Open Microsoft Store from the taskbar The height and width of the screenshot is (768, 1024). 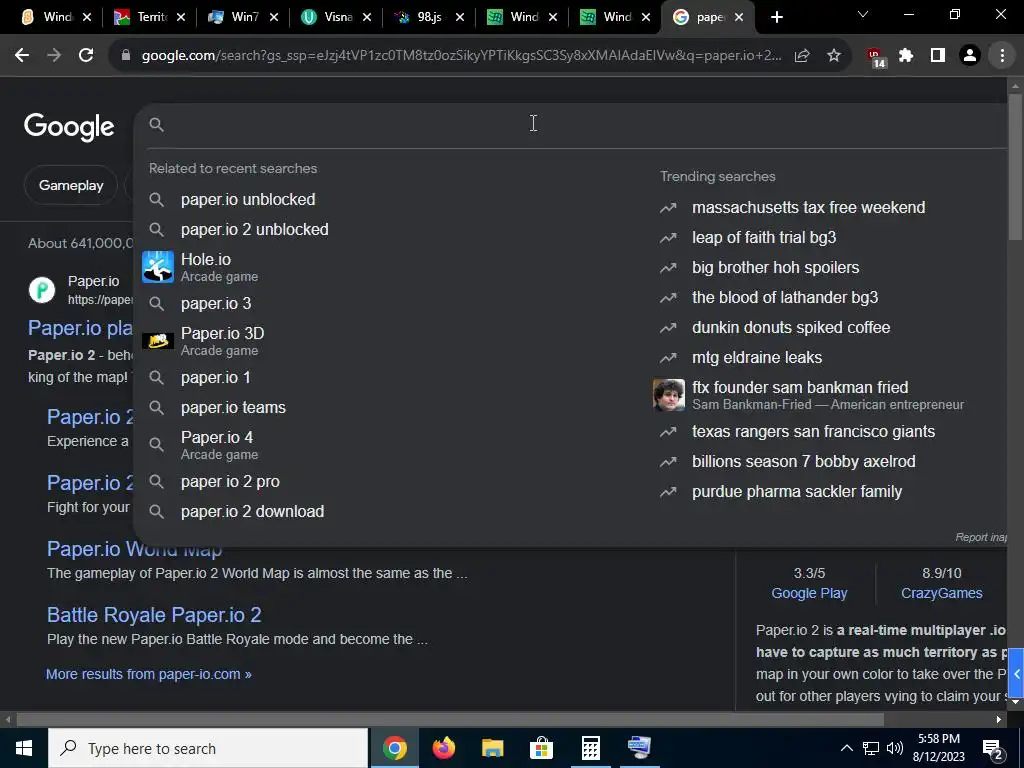[541, 748]
